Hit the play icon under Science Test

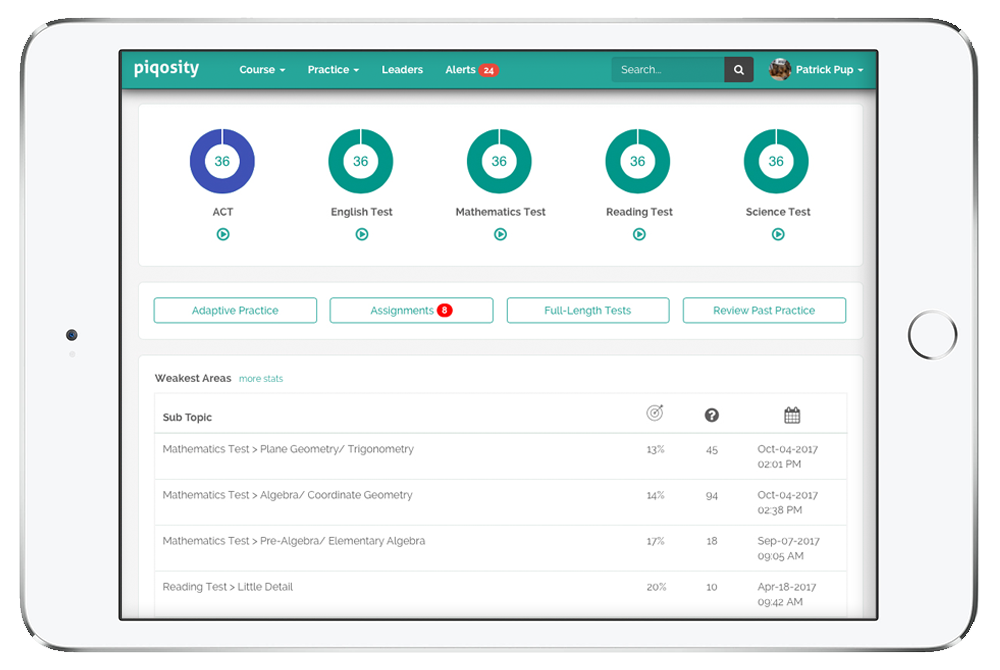tap(778, 234)
